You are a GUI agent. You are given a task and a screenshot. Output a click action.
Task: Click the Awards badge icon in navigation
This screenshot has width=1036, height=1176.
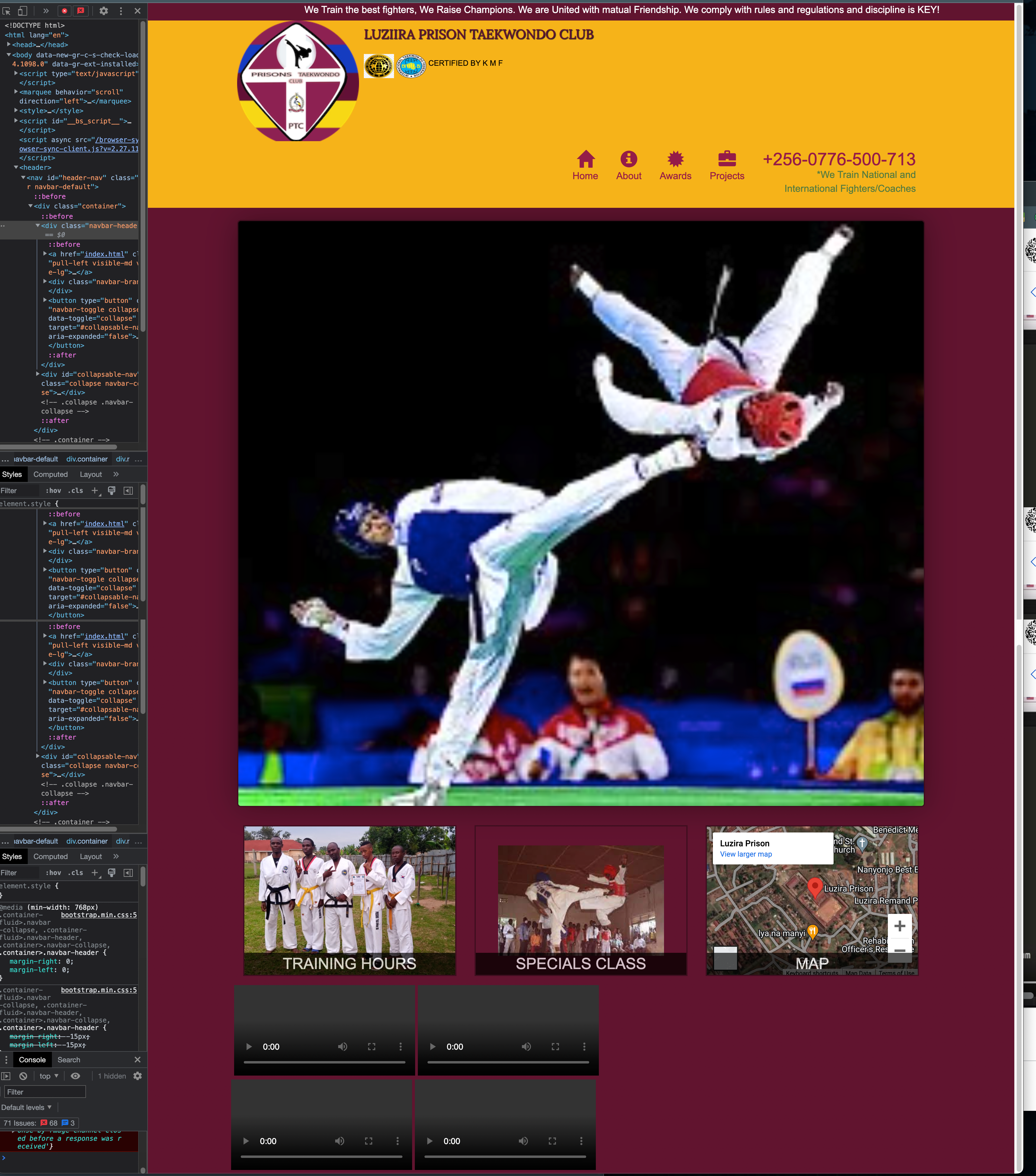pyautogui.click(x=675, y=159)
